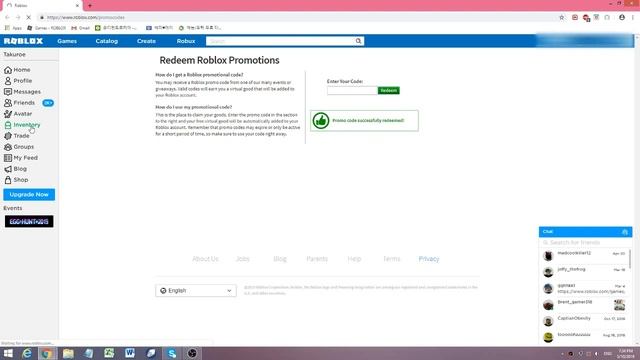Click the green Redeem button
The width and height of the screenshot is (640, 360).
(x=389, y=91)
